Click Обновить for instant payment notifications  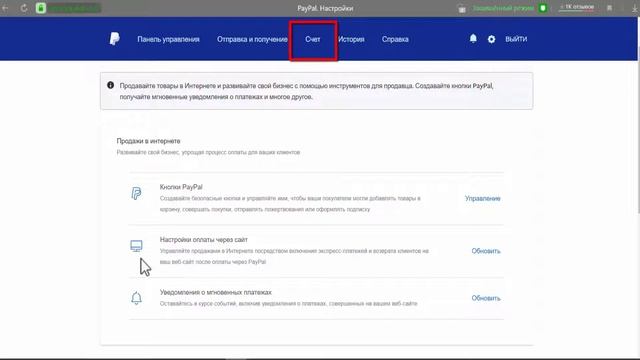pyautogui.click(x=486, y=298)
